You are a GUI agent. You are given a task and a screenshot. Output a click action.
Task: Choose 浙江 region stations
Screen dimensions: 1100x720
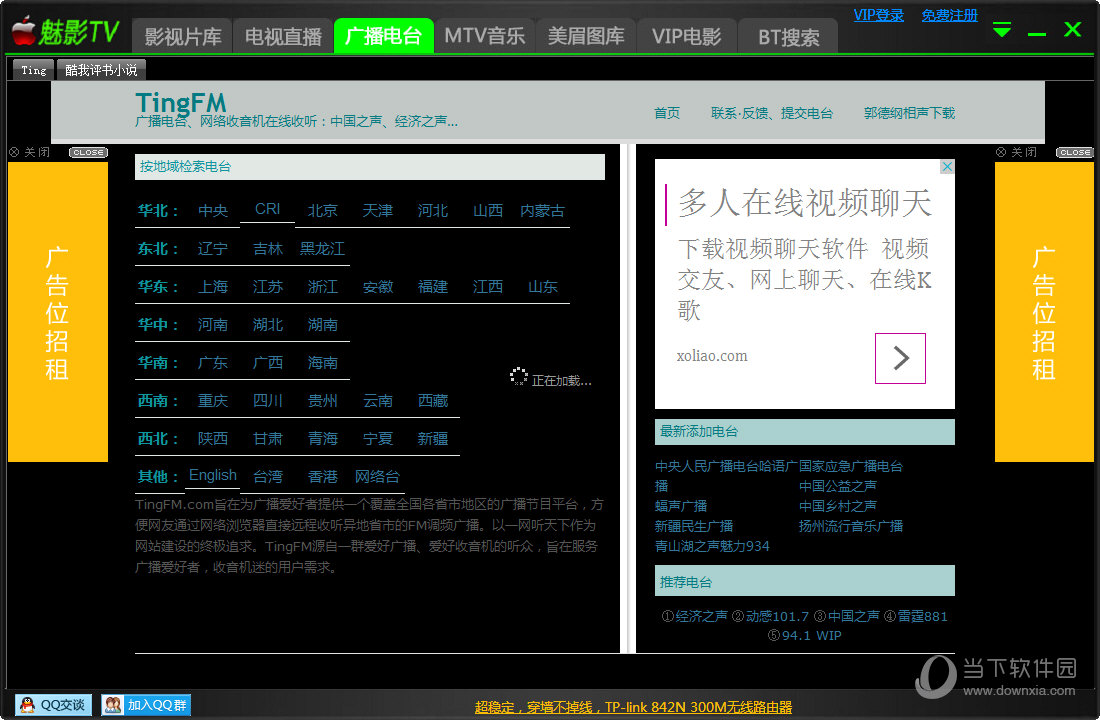(323, 286)
